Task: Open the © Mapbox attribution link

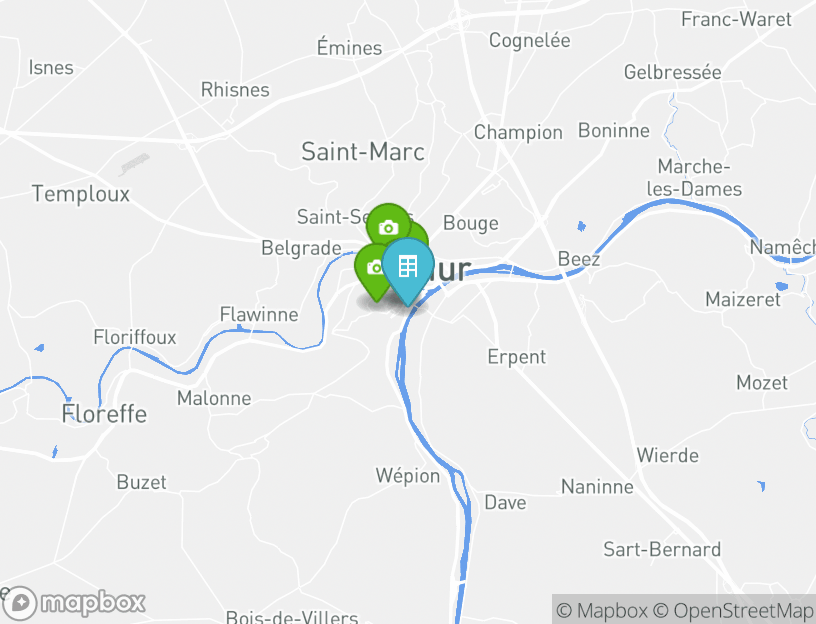Action: point(602,610)
